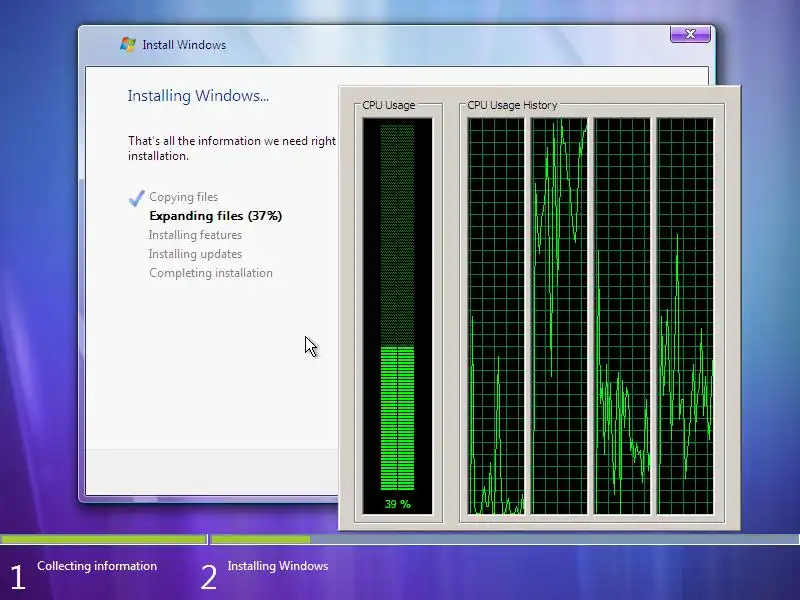Click the Collecting information progress bar segment
Viewport: 800px width, 600px height.
pos(103,539)
